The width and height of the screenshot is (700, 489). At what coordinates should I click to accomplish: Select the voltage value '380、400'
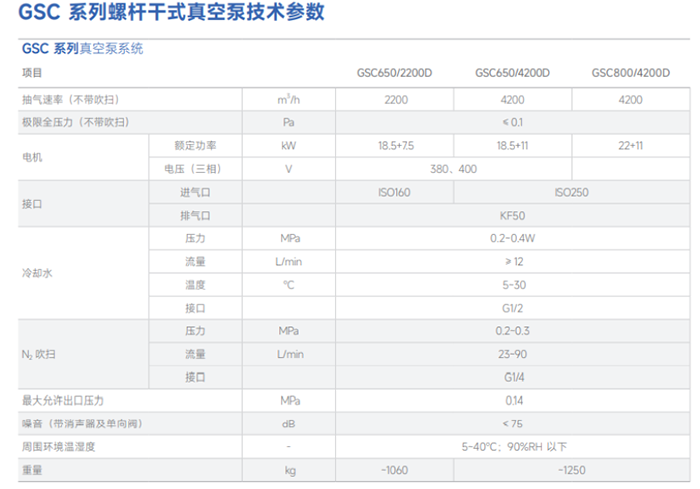[x=453, y=169]
